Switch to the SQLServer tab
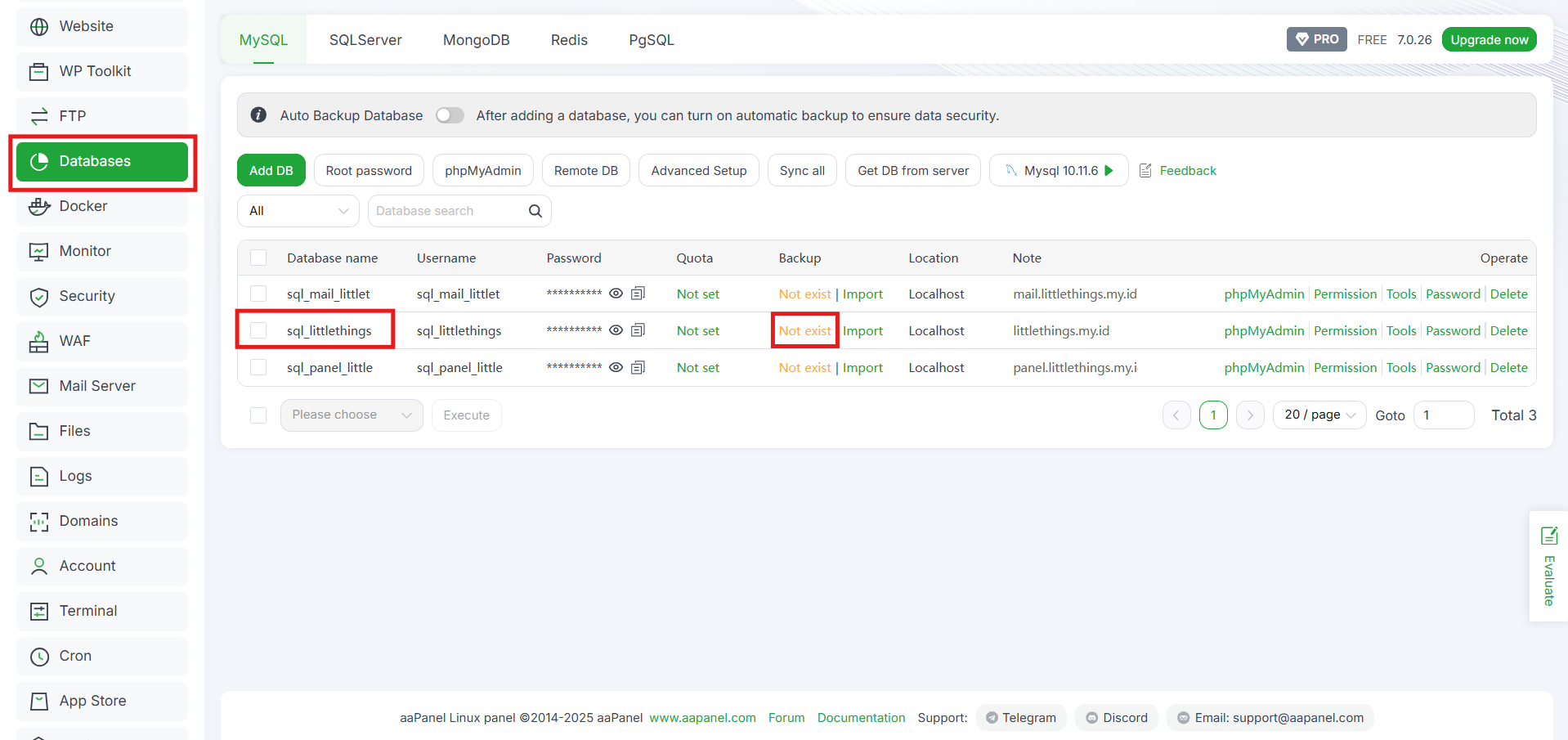Image resolution: width=1568 pixels, height=740 pixels. pos(365,40)
